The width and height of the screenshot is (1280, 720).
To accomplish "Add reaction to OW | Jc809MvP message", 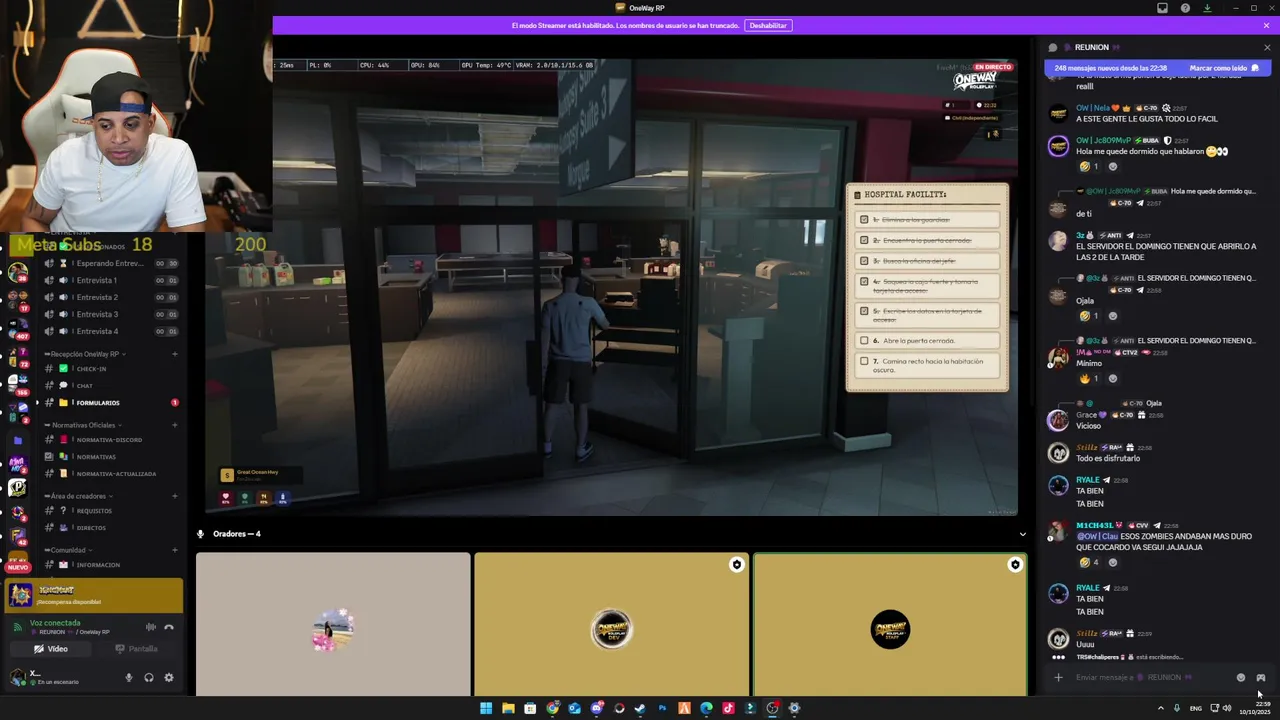I will coord(1113,167).
